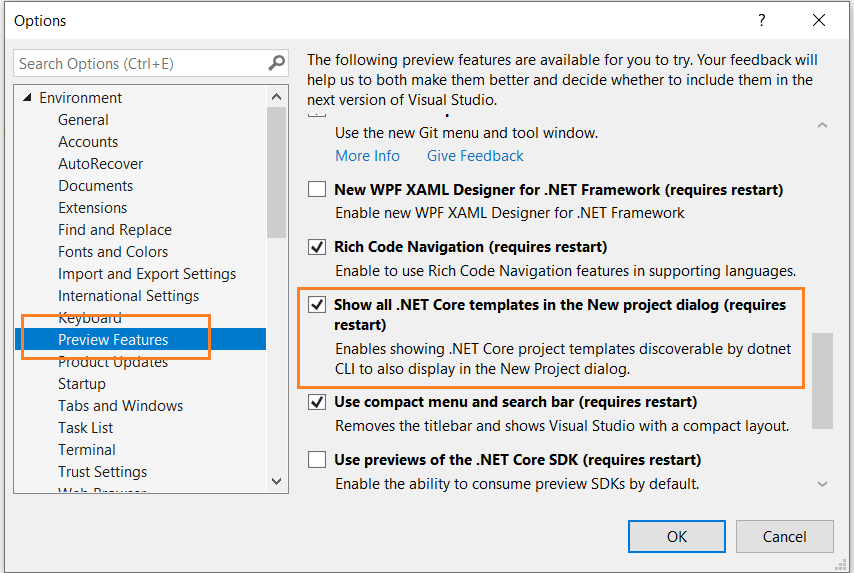Select General under Environment

click(83, 120)
